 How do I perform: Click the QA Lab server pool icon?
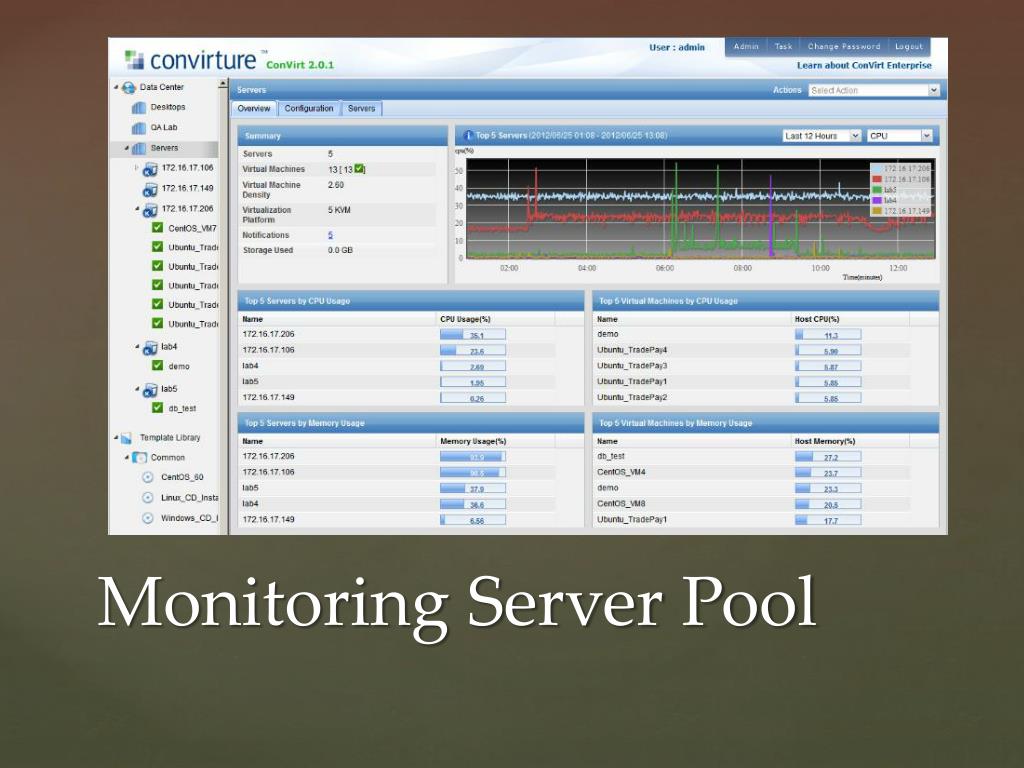coord(139,128)
